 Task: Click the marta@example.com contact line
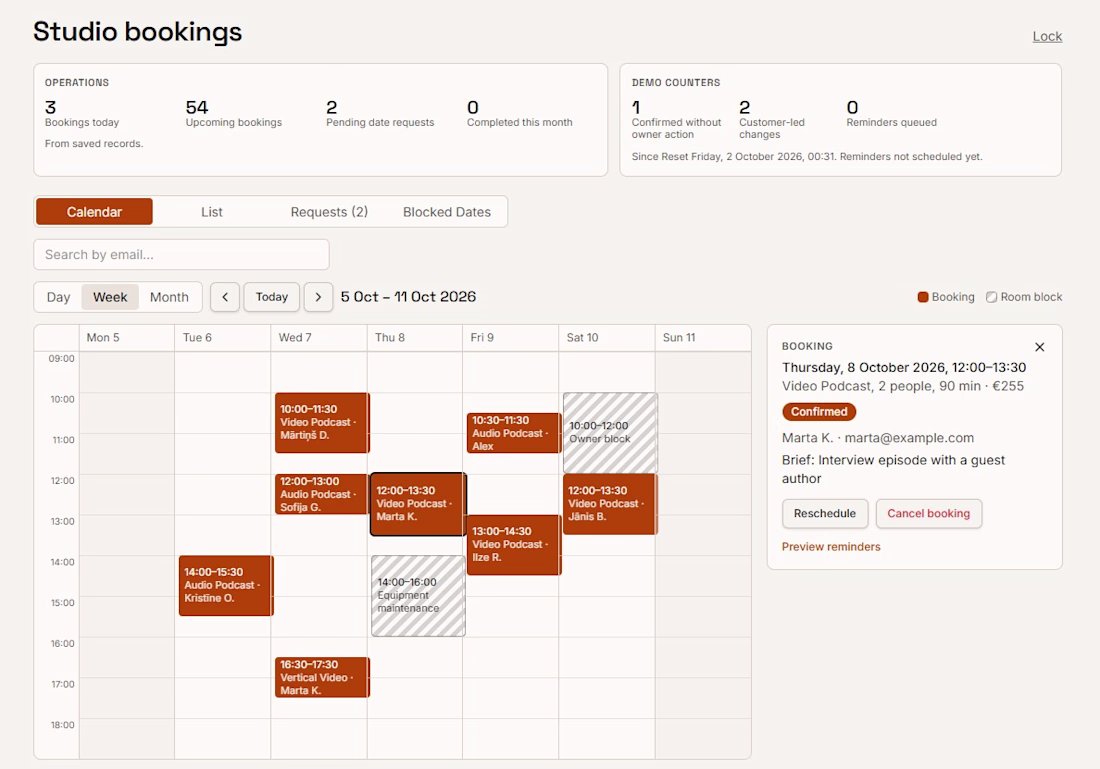[878, 438]
